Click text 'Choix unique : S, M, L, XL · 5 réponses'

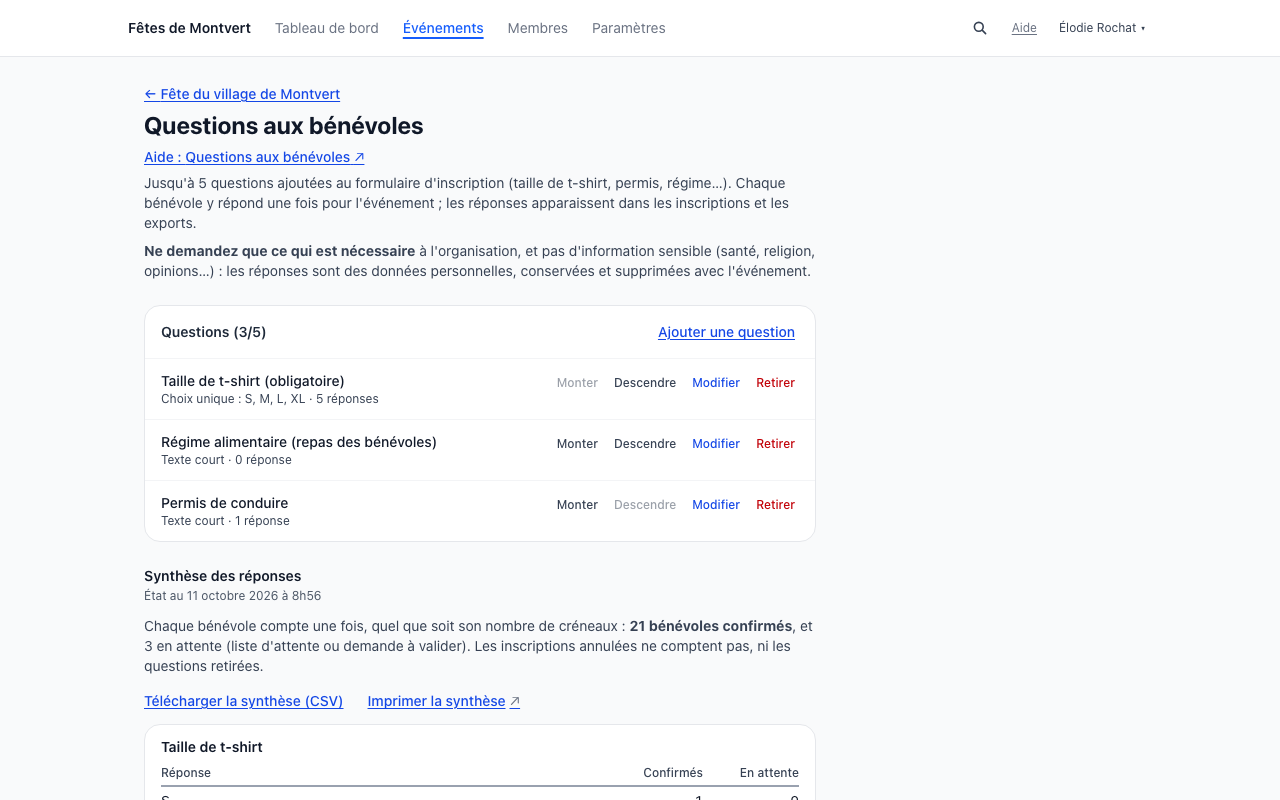point(269,399)
